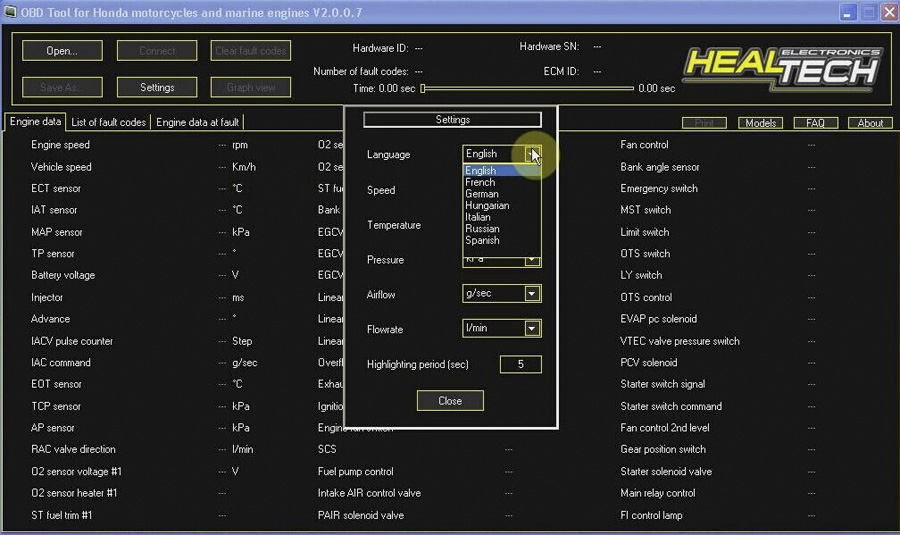Switch to List of fault codes tab
Image resolution: width=900 pixels, height=535 pixels.
tap(108, 122)
